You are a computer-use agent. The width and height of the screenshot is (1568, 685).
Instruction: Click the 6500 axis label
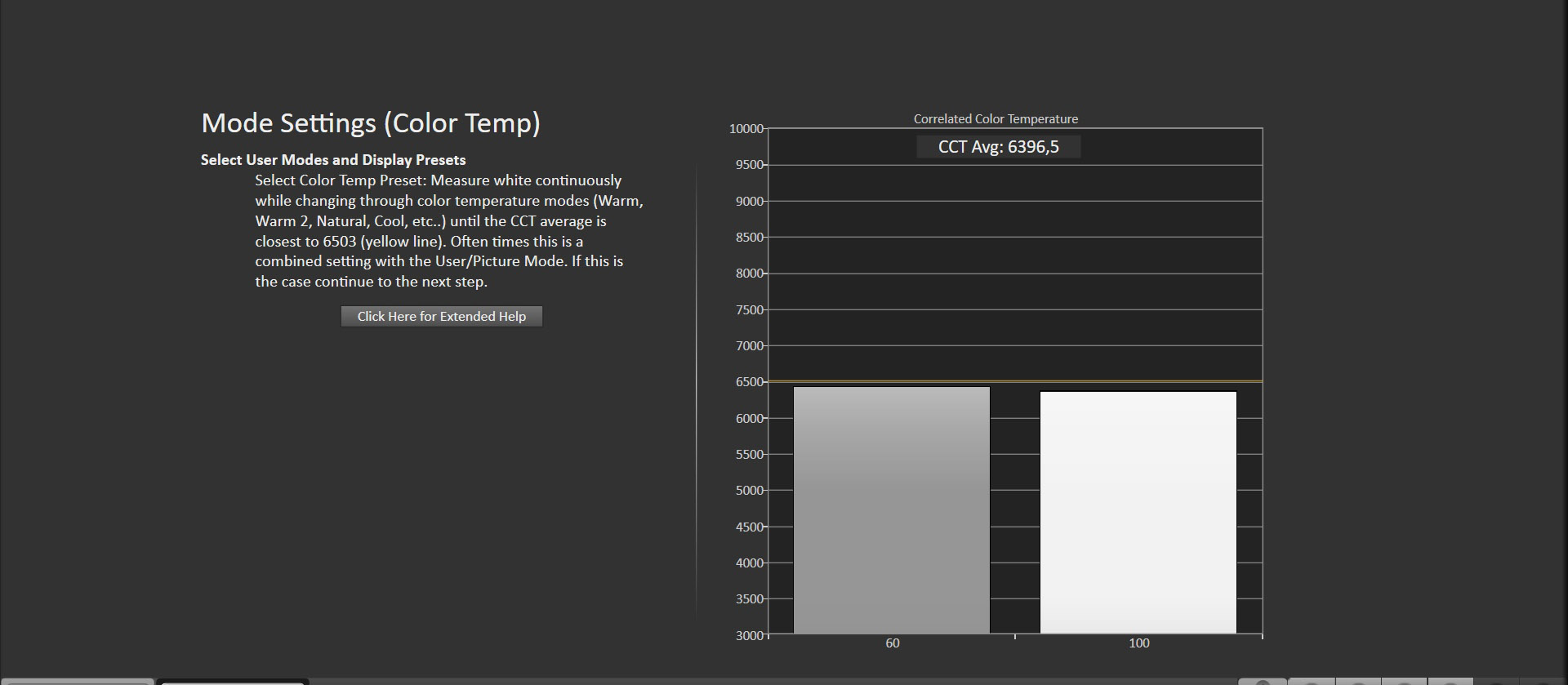coord(749,382)
